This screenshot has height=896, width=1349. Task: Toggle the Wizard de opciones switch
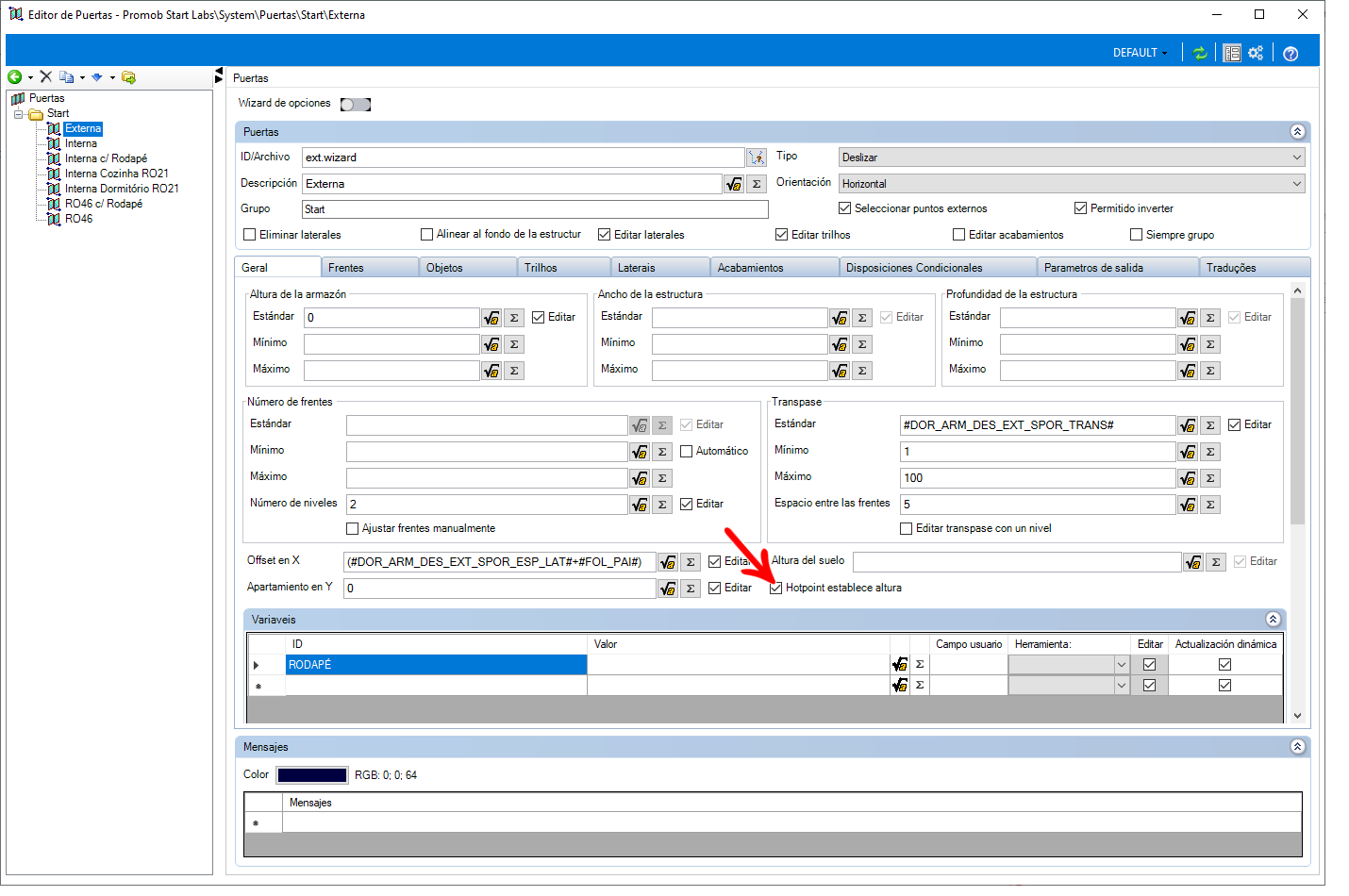[x=356, y=105]
